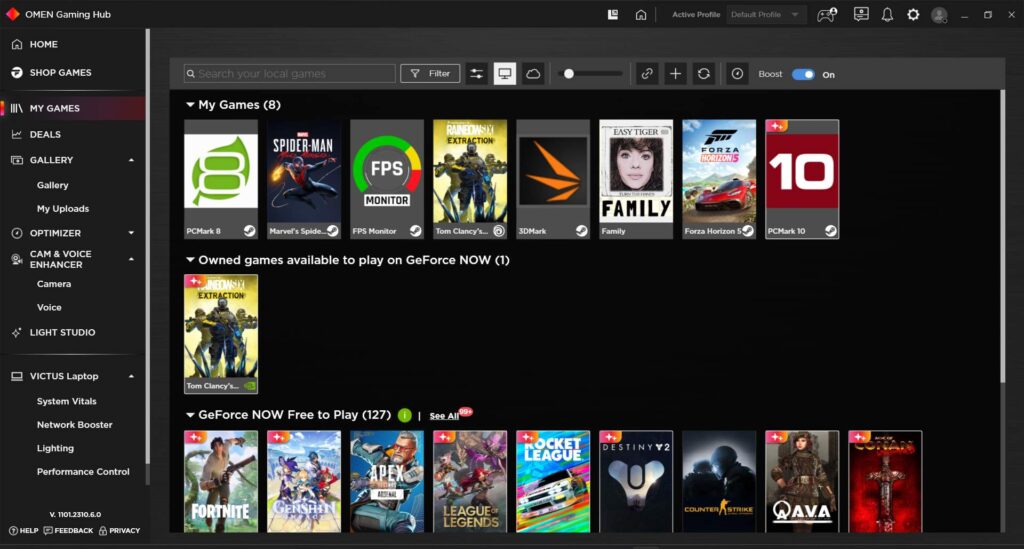The height and width of the screenshot is (549, 1024).
Task: Select the PCMark 10 tile
Action: 802,179
